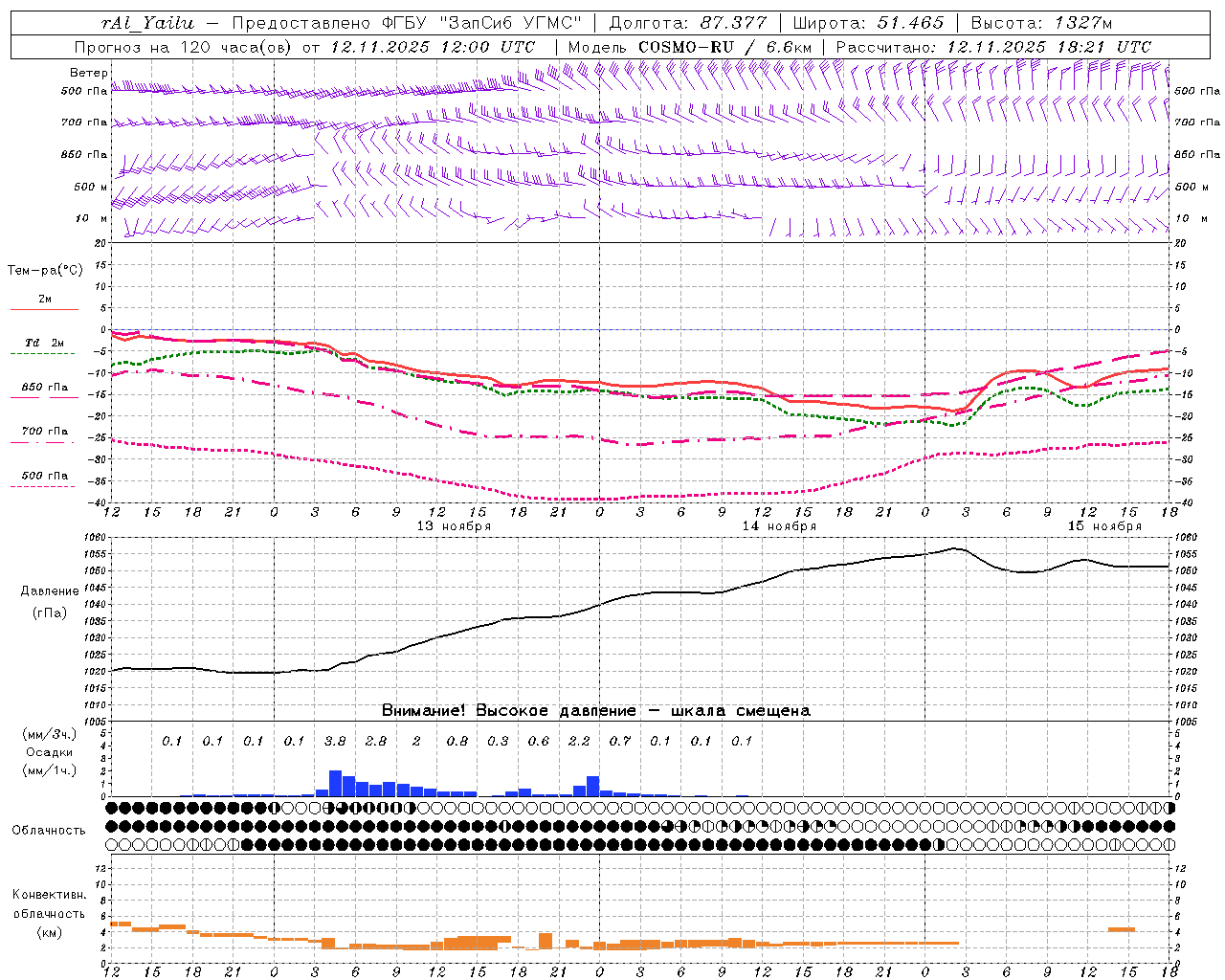Image resolution: width=1225 pixels, height=980 pixels.
Task: Click the model label COSMO-RU / 6.6км
Action: [724, 47]
